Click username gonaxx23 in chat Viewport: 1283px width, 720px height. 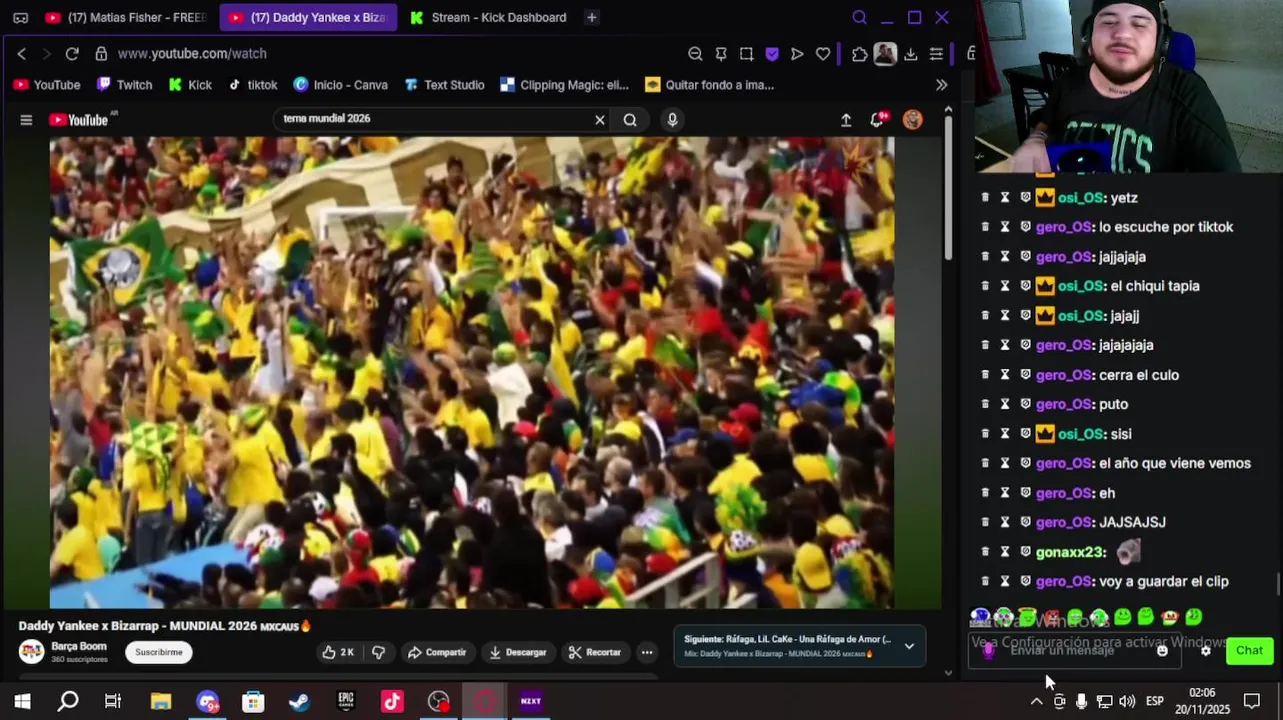coord(1069,552)
